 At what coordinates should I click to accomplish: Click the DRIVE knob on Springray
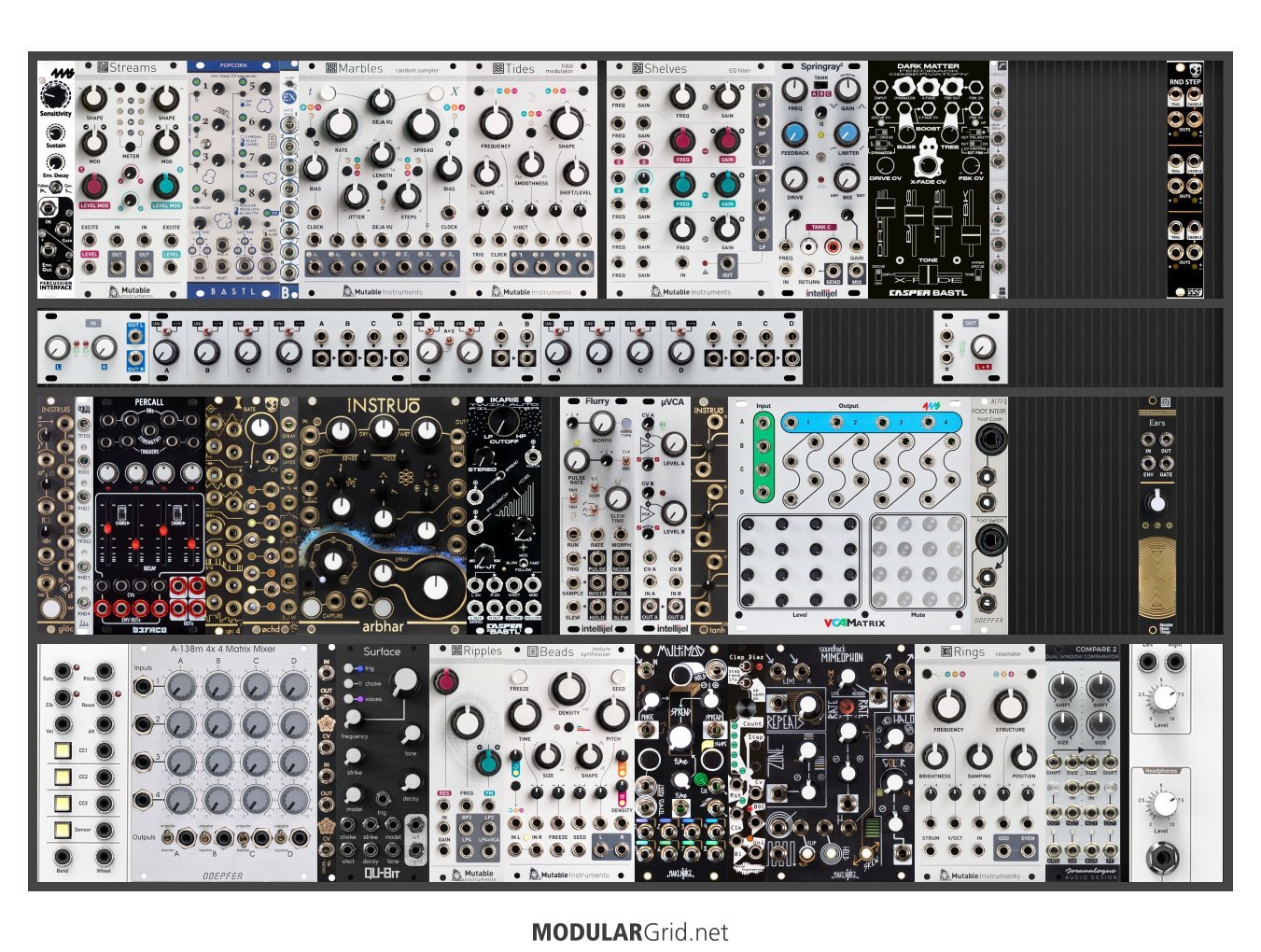pyautogui.click(x=794, y=179)
